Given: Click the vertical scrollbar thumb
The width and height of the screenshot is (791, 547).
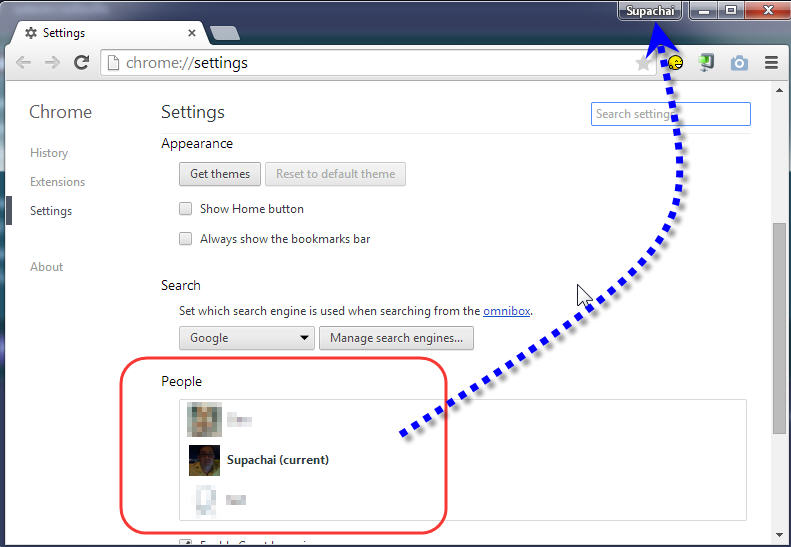Looking at the screenshot, I should (779, 327).
